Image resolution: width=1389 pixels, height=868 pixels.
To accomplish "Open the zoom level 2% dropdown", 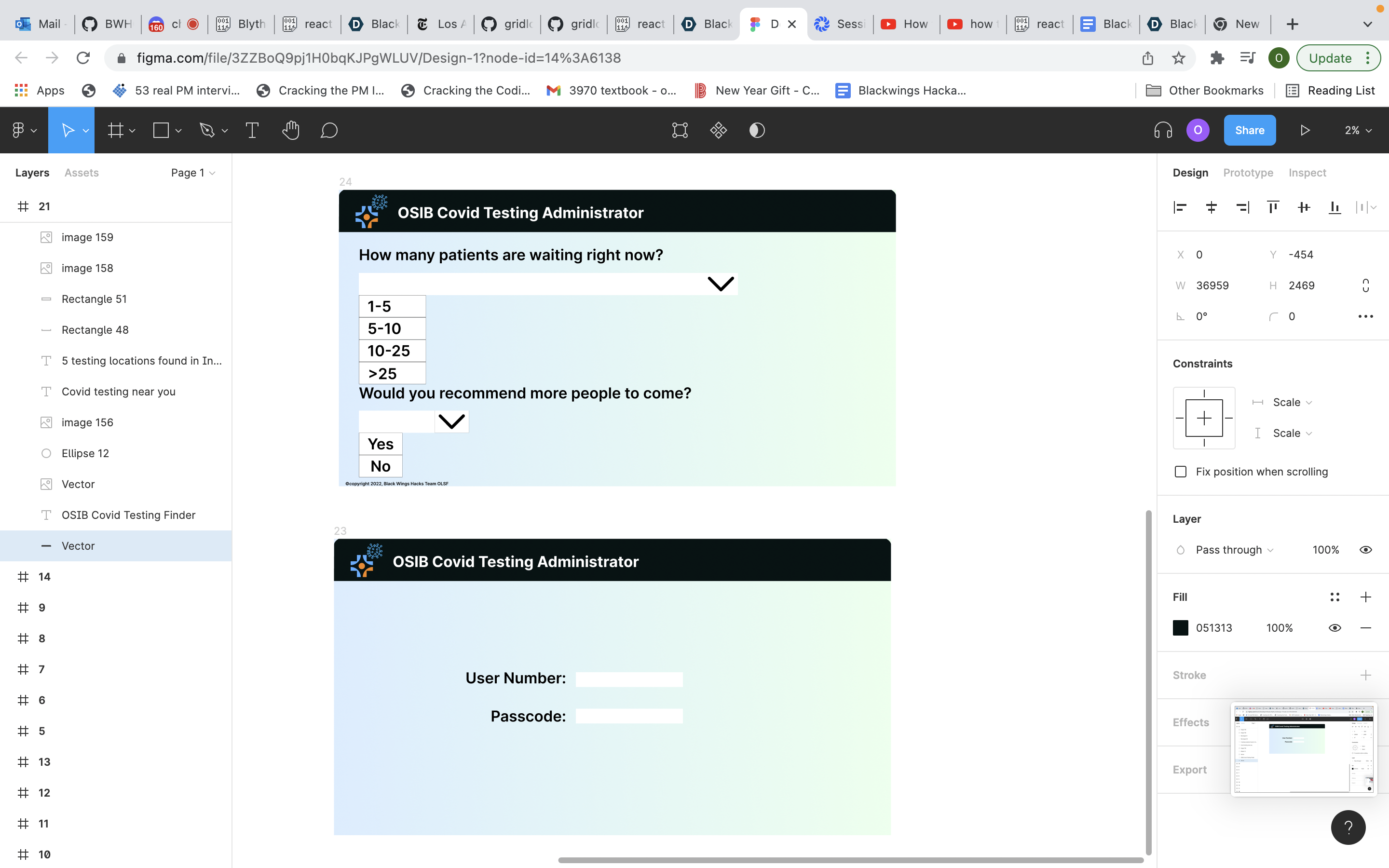I will [x=1358, y=130].
